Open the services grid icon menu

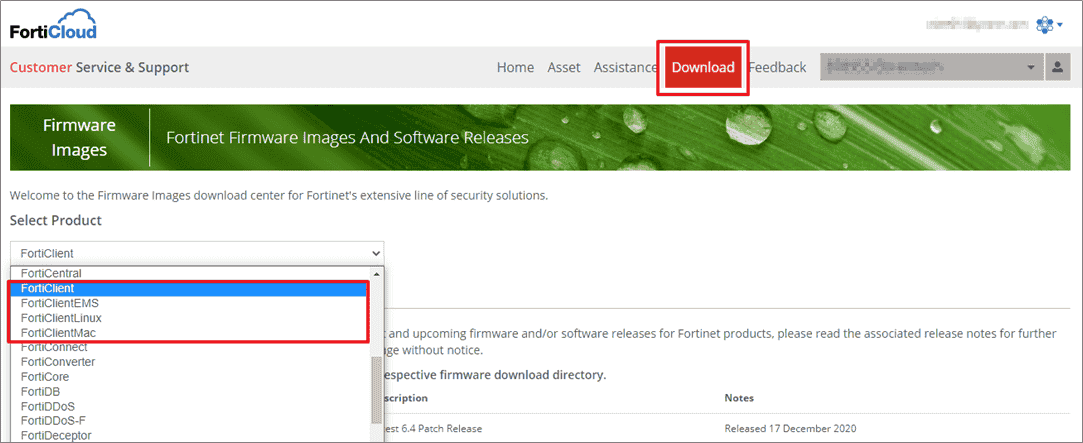pos(1049,26)
